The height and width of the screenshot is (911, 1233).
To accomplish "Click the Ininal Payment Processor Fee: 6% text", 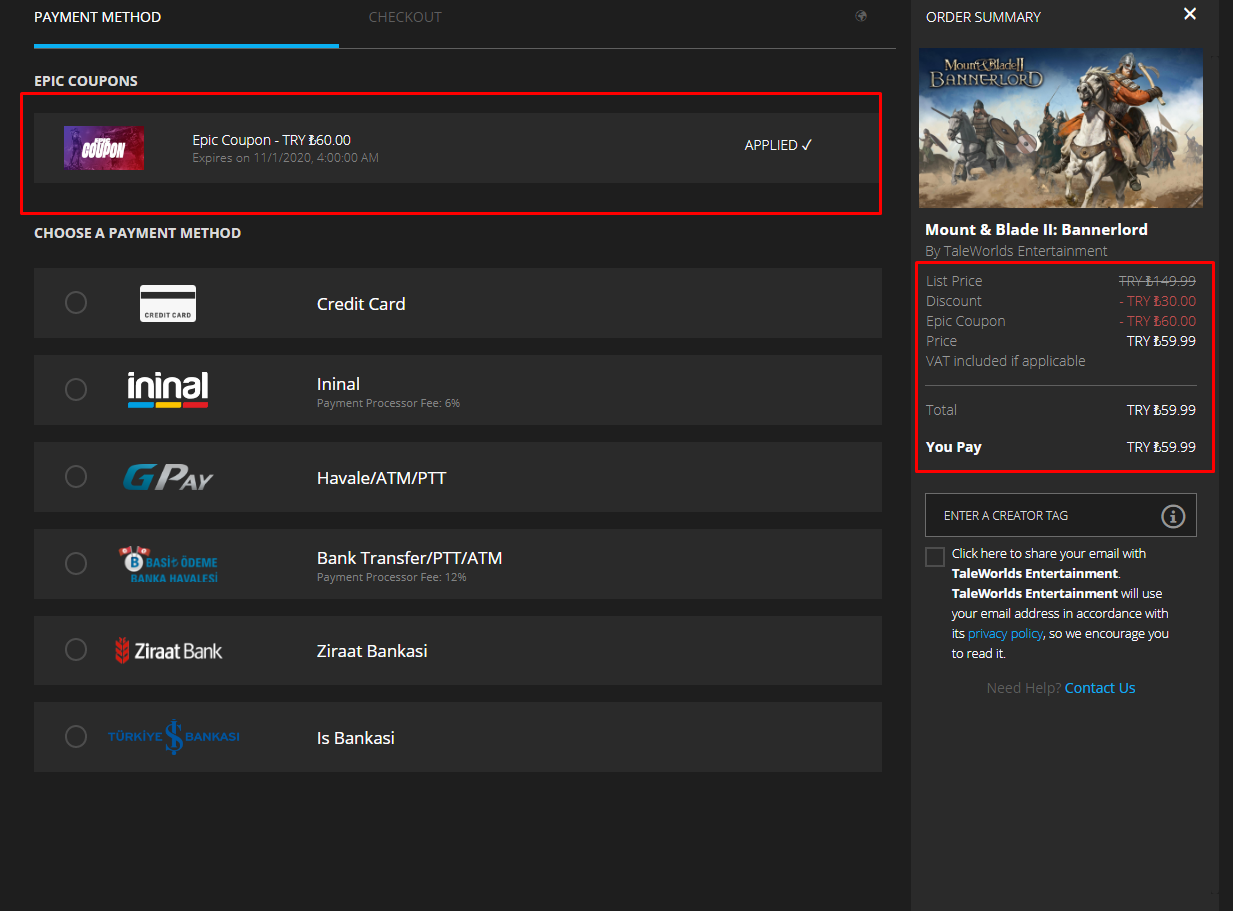I will 388,403.
